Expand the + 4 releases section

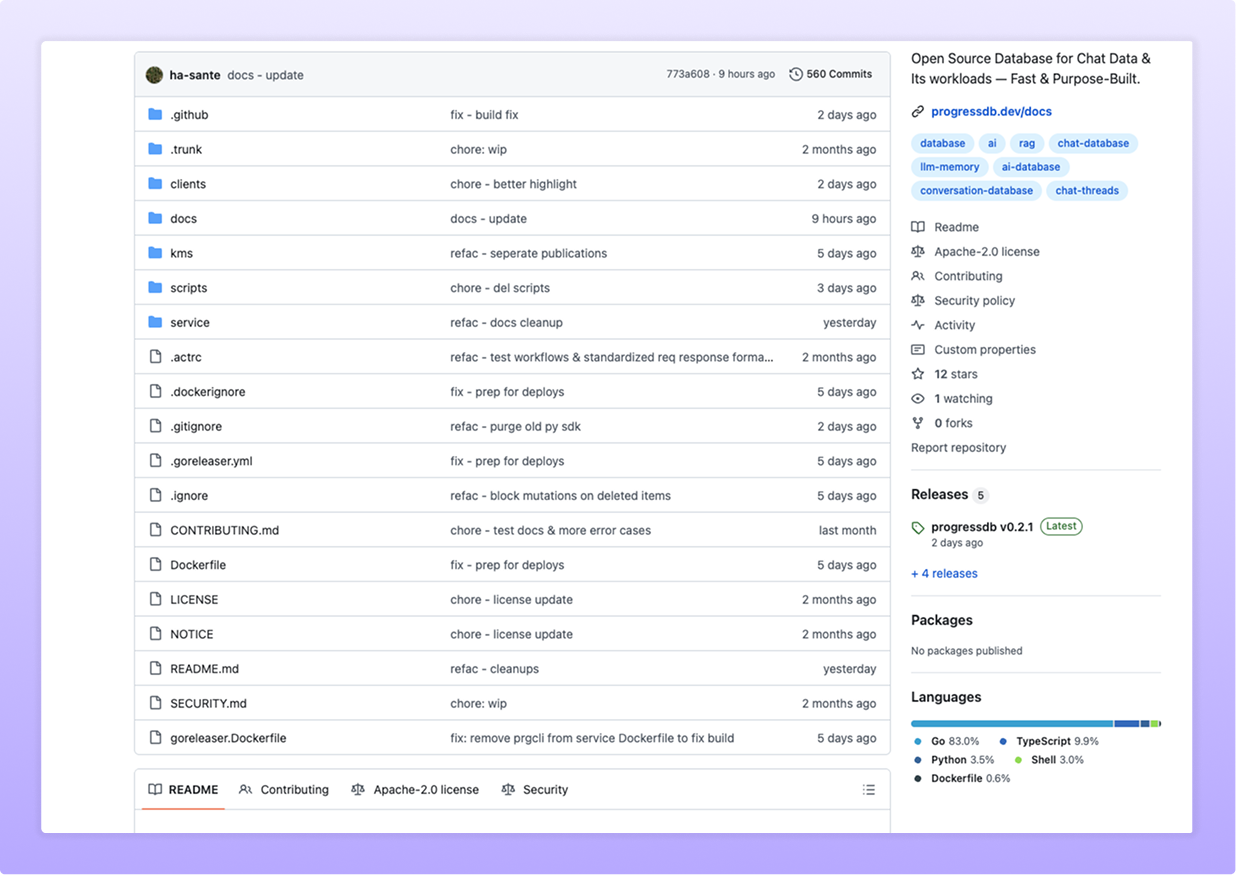coord(943,573)
